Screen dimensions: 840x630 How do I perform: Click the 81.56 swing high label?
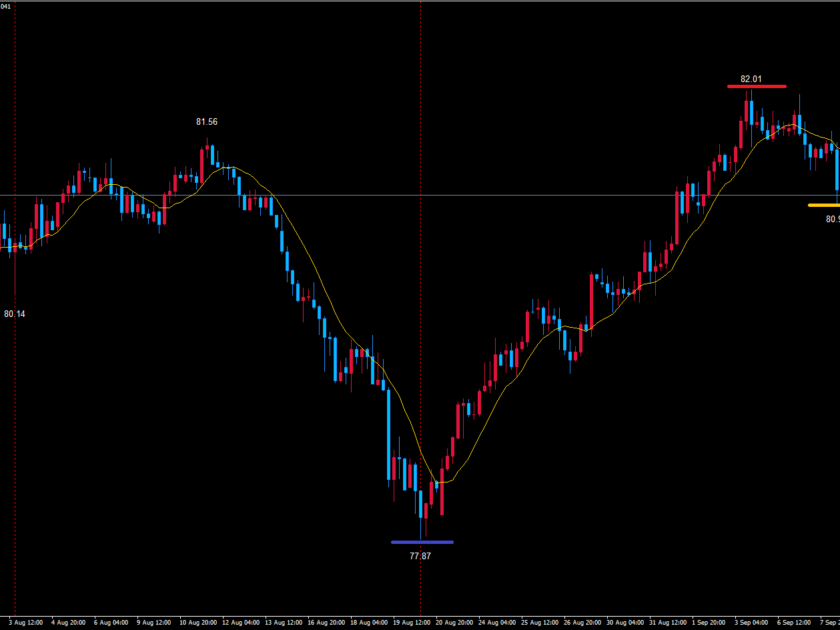207,122
